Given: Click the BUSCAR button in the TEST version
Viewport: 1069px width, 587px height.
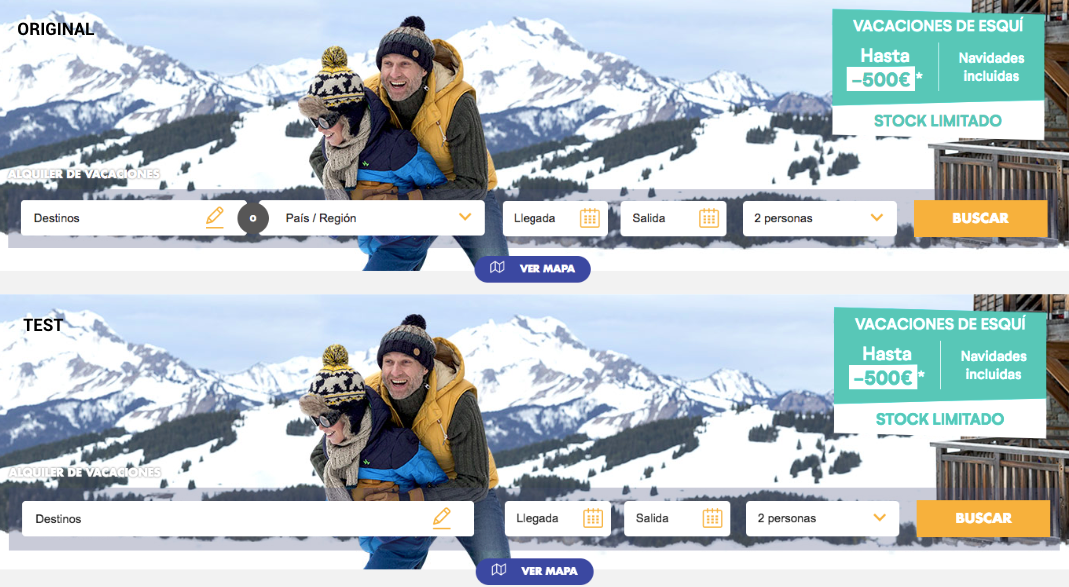Looking at the screenshot, I should click(983, 518).
